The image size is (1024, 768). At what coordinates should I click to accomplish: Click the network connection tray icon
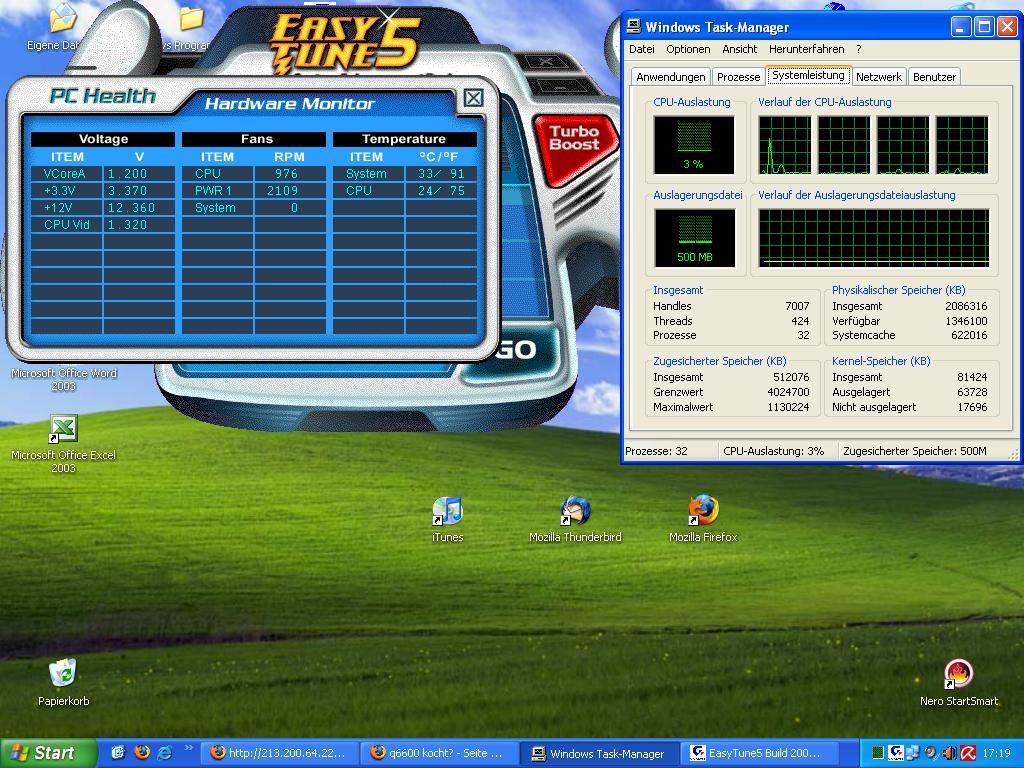click(x=913, y=754)
